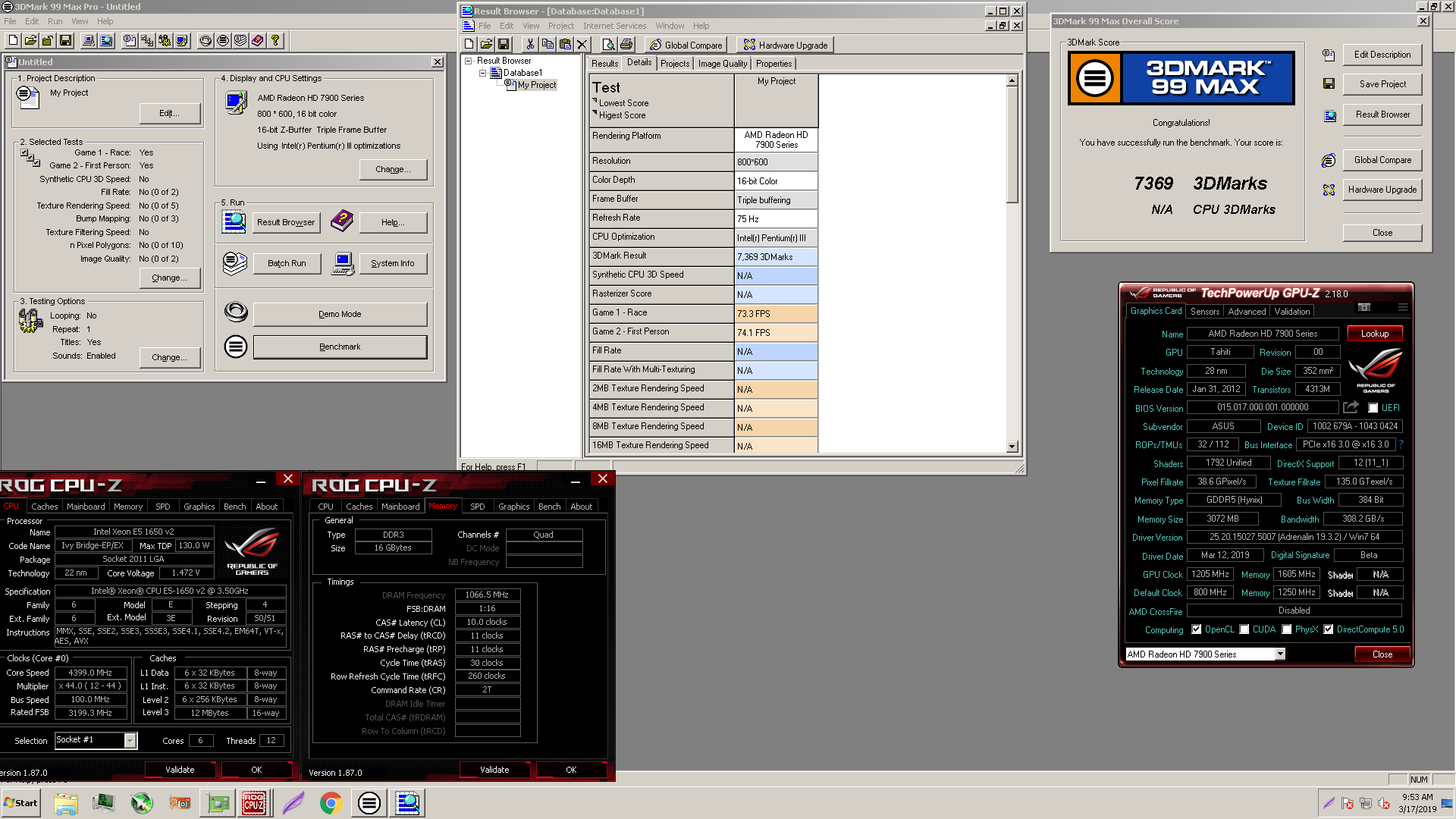
Task: Toggle DirectCompute 5.0 checkbox in GPU-Z
Action: pyautogui.click(x=1328, y=629)
